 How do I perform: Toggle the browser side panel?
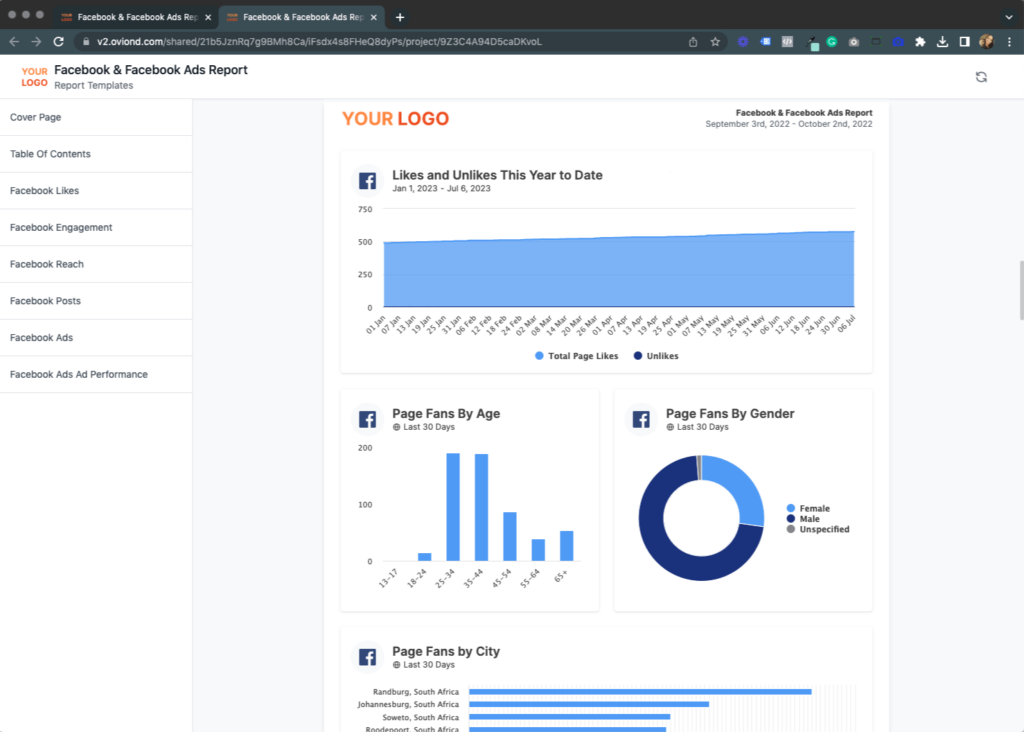tap(964, 42)
